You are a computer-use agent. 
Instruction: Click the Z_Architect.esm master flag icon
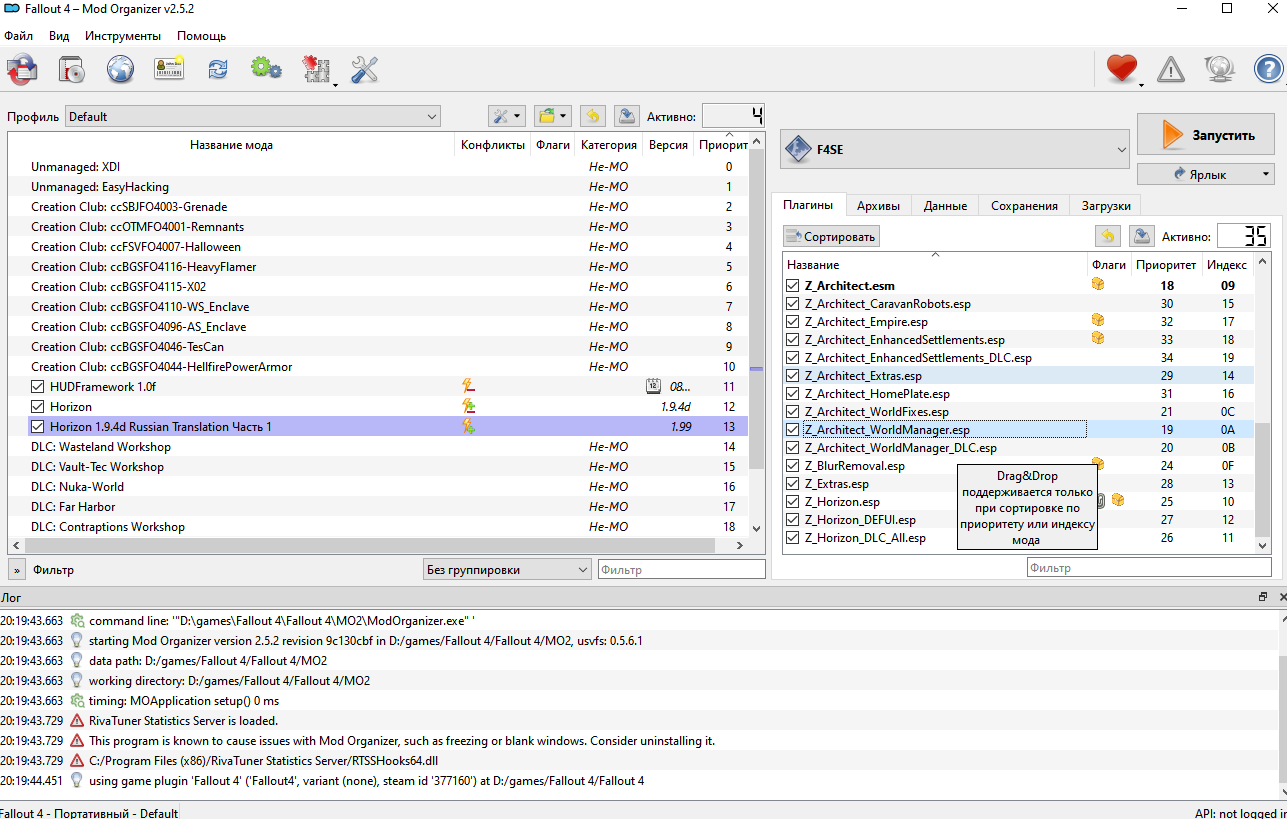[x=1098, y=285]
